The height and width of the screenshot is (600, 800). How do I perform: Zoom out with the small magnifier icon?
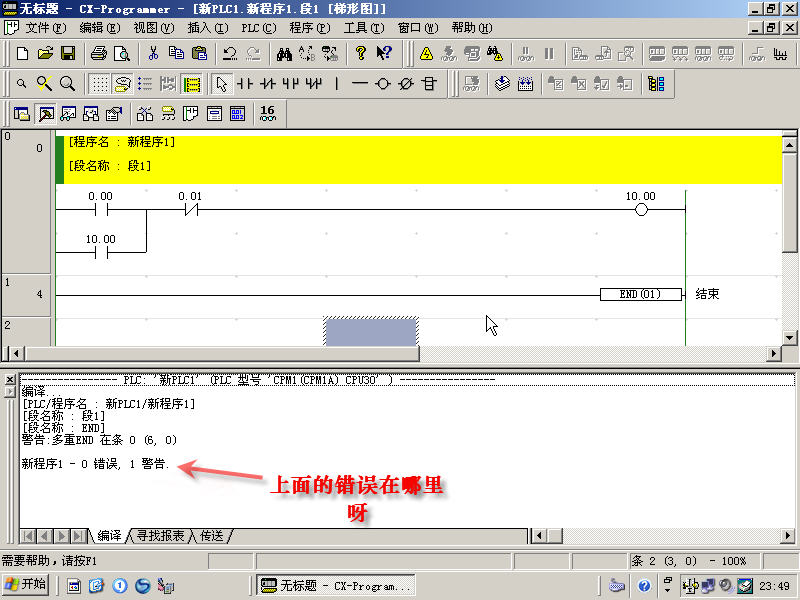[21, 84]
